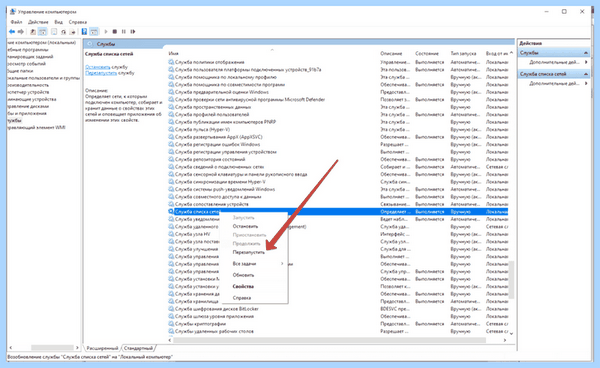The width and height of the screenshot is (600, 368).
Task: Click the Computer Management title bar icon
Action: 13,11
